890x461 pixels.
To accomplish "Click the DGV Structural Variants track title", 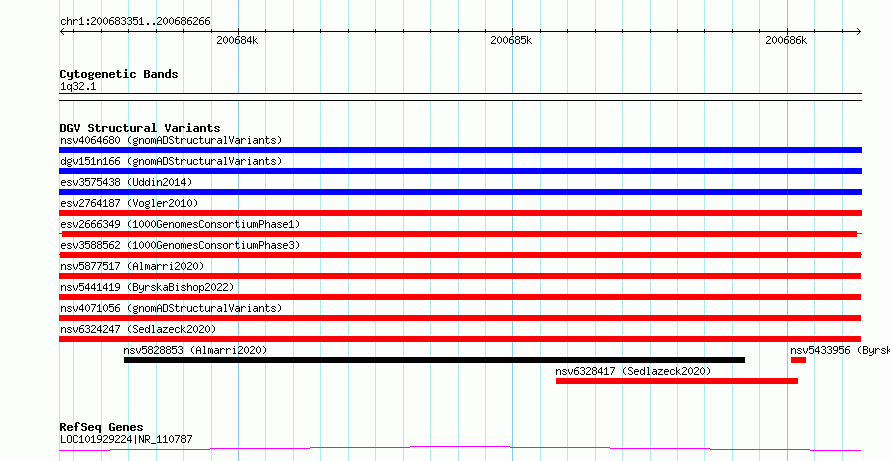I will click(x=140, y=128).
